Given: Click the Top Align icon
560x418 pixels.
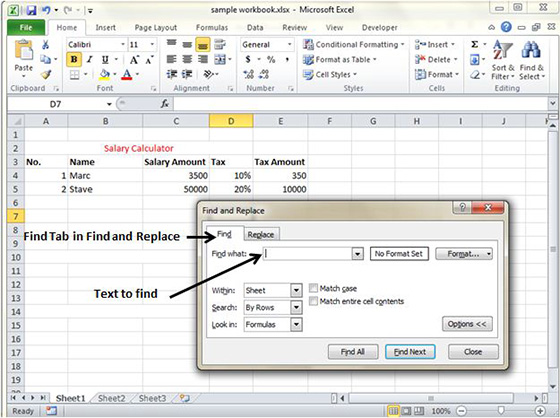Looking at the screenshot, I should click(x=172, y=44).
